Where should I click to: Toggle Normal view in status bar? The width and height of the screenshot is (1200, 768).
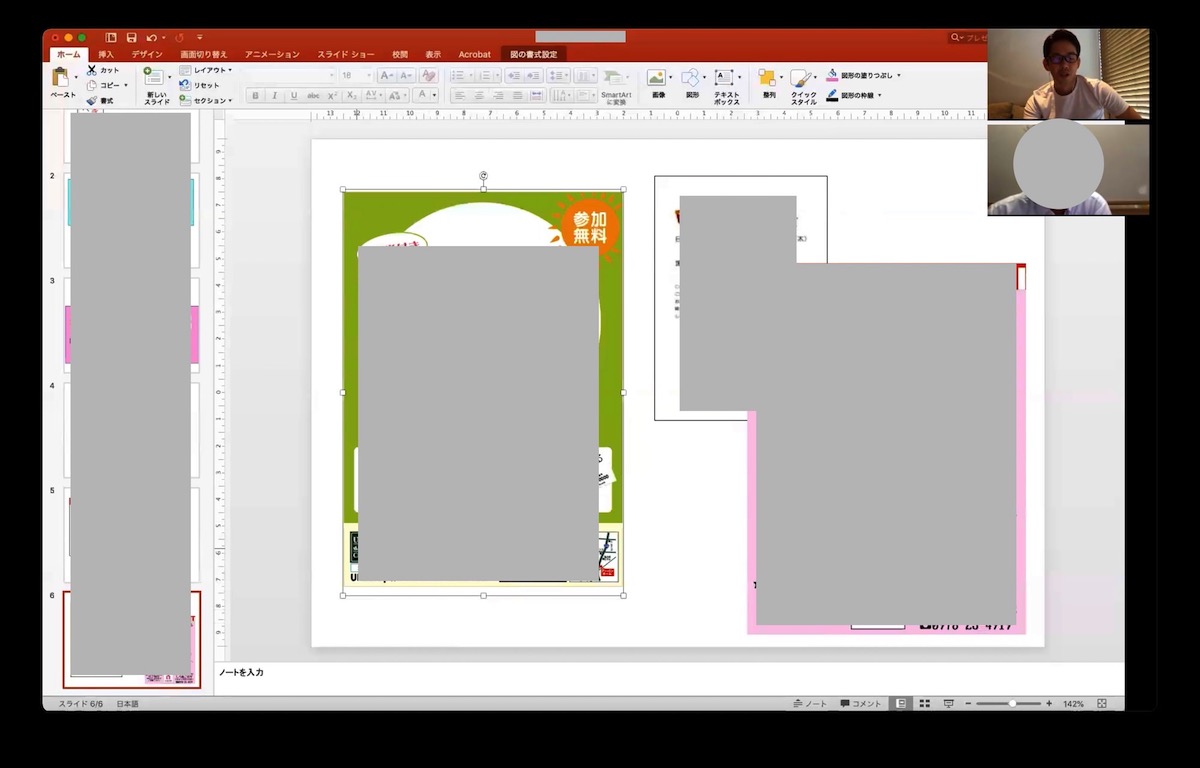point(901,704)
